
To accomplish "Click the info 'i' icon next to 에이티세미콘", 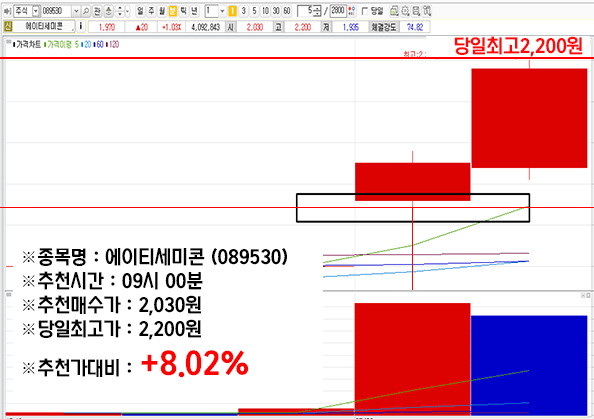I will (81, 27).
